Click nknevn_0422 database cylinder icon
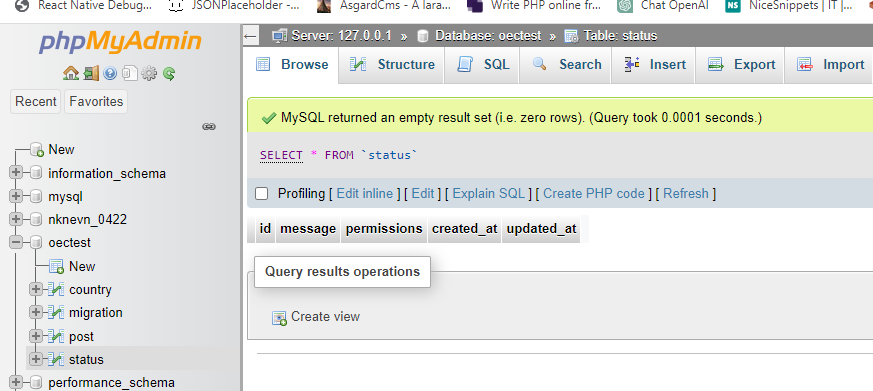This screenshot has height=391, width=873. click(x=36, y=219)
